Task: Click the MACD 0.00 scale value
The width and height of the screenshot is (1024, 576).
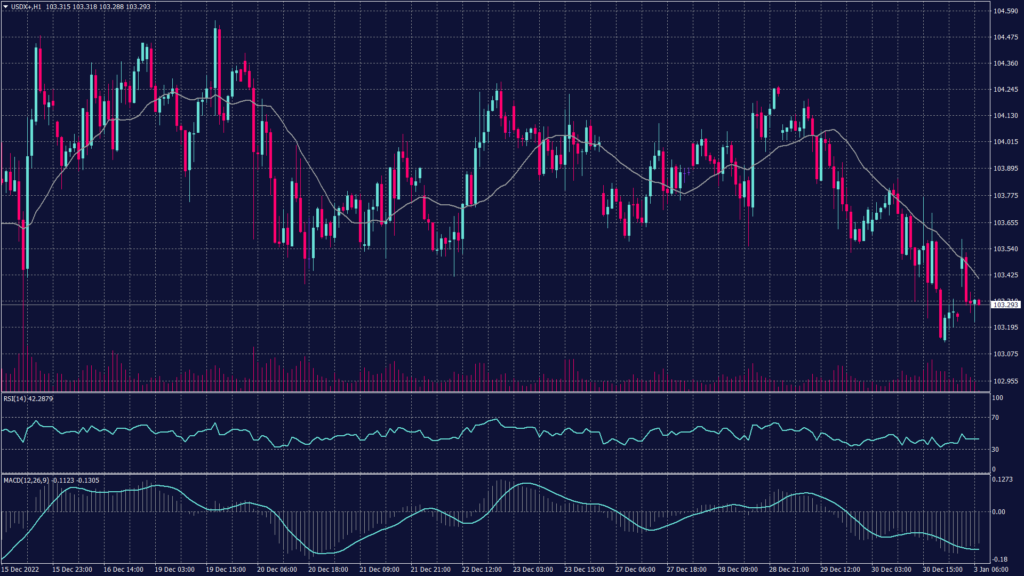Action: [1000, 511]
